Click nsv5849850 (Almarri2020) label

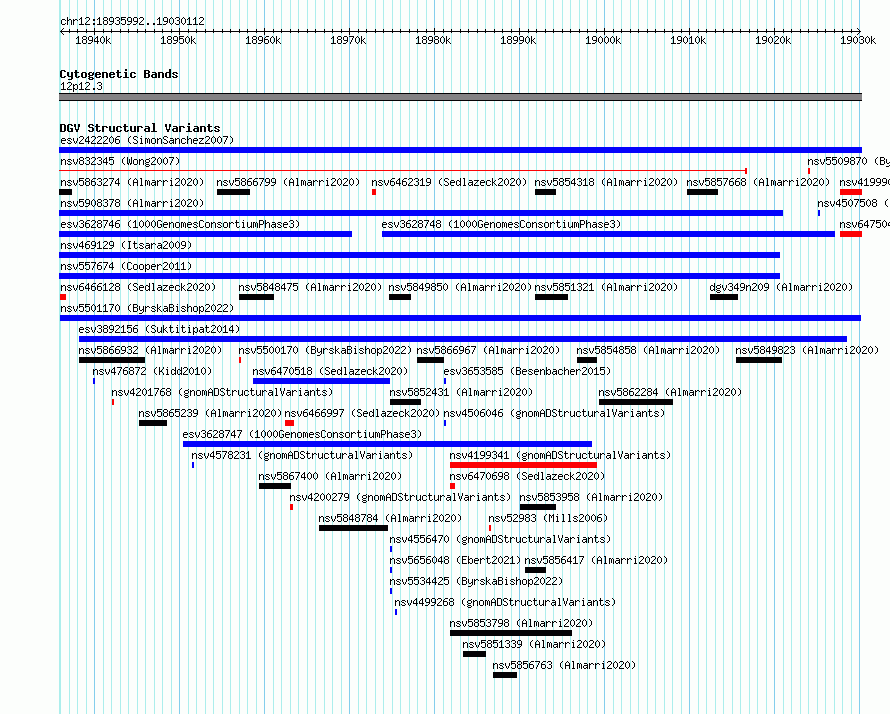point(460,287)
